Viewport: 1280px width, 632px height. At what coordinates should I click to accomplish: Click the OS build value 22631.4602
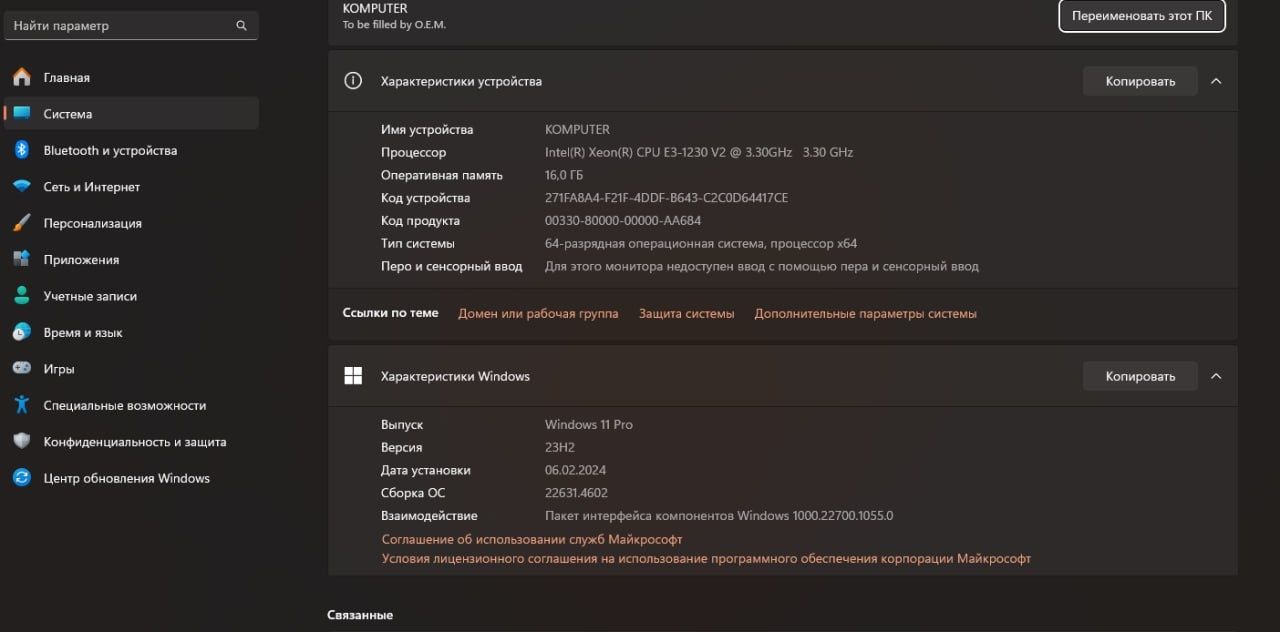tap(576, 493)
